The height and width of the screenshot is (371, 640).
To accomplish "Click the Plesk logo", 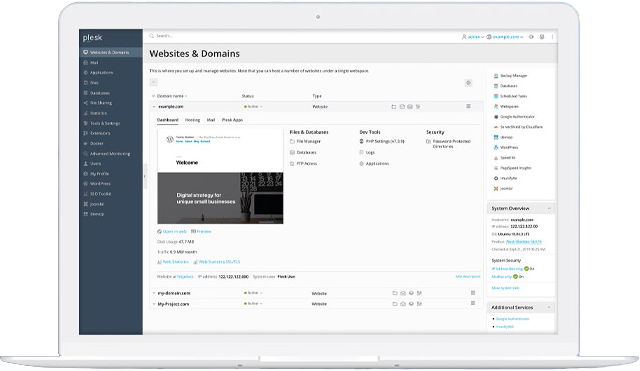I will click(x=92, y=38).
